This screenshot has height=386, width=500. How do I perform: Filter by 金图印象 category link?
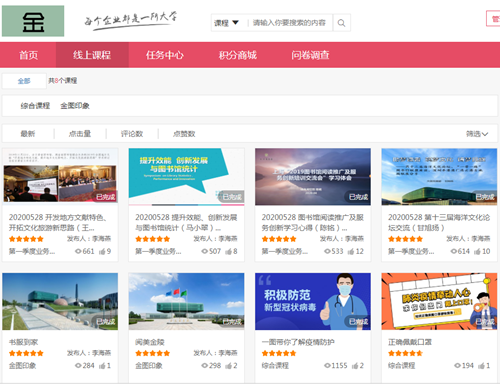(x=75, y=106)
